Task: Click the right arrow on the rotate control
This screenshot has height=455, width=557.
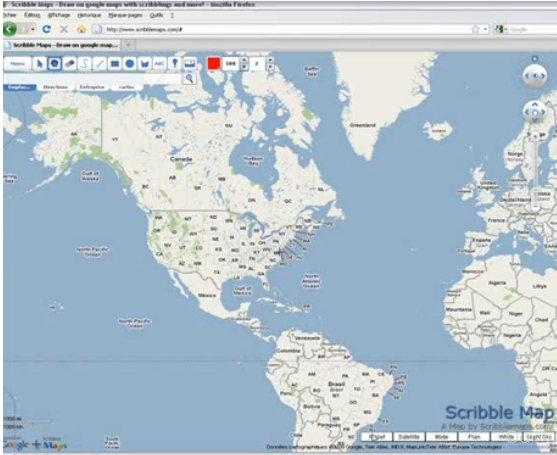Action: point(543,76)
